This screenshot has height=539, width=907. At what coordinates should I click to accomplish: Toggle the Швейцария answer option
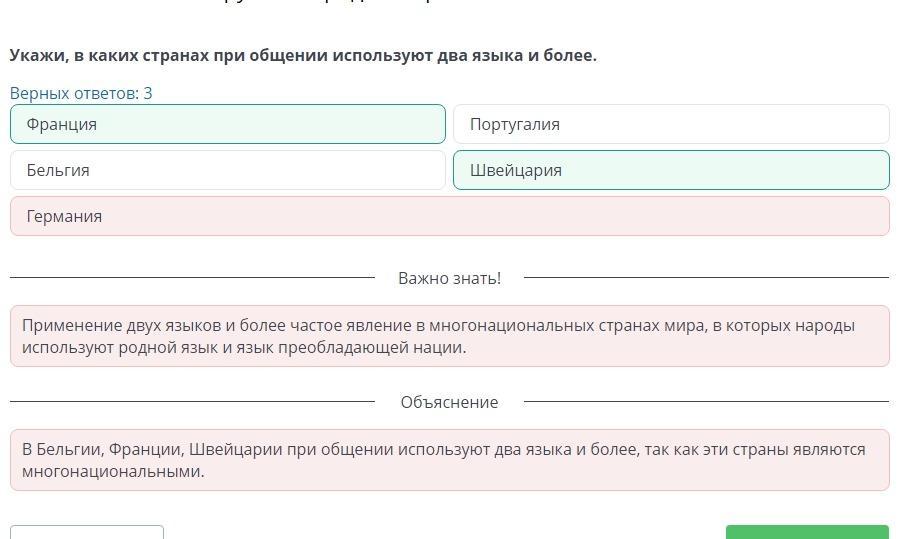pyautogui.click(x=670, y=171)
